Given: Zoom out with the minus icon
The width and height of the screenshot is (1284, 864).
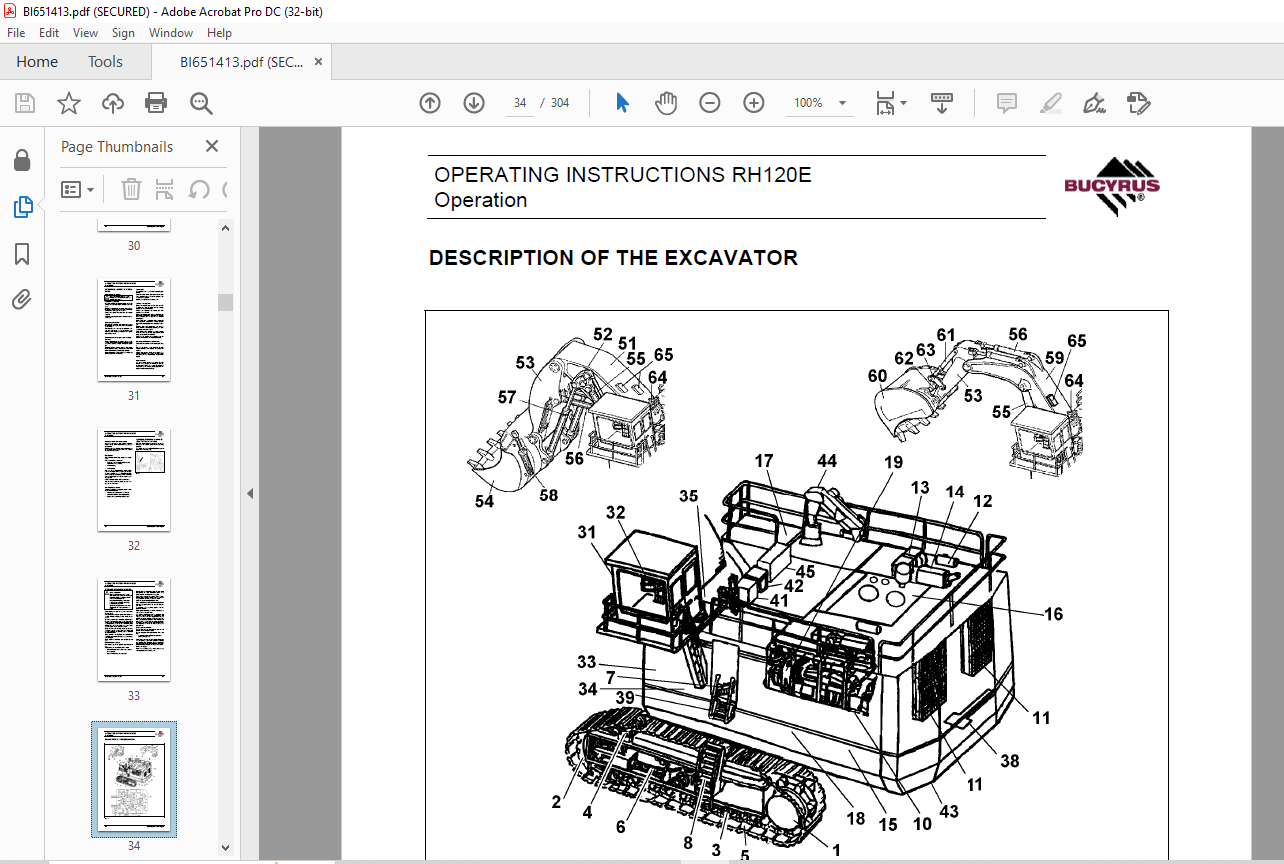Looking at the screenshot, I should click(710, 103).
